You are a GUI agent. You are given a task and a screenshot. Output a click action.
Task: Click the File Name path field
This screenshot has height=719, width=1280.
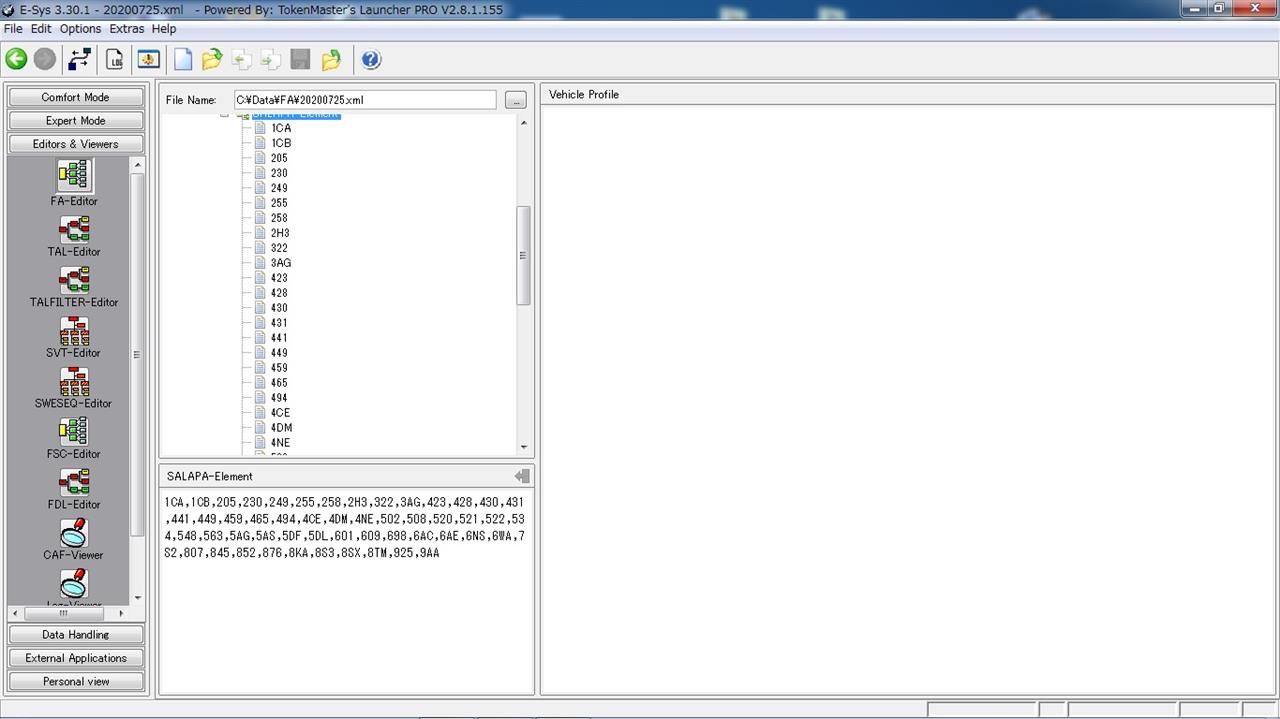click(x=364, y=100)
